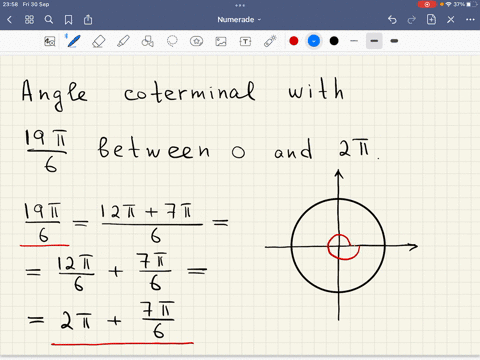Bookmark this page
This screenshot has width=480, height=360.
click(x=68, y=20)
